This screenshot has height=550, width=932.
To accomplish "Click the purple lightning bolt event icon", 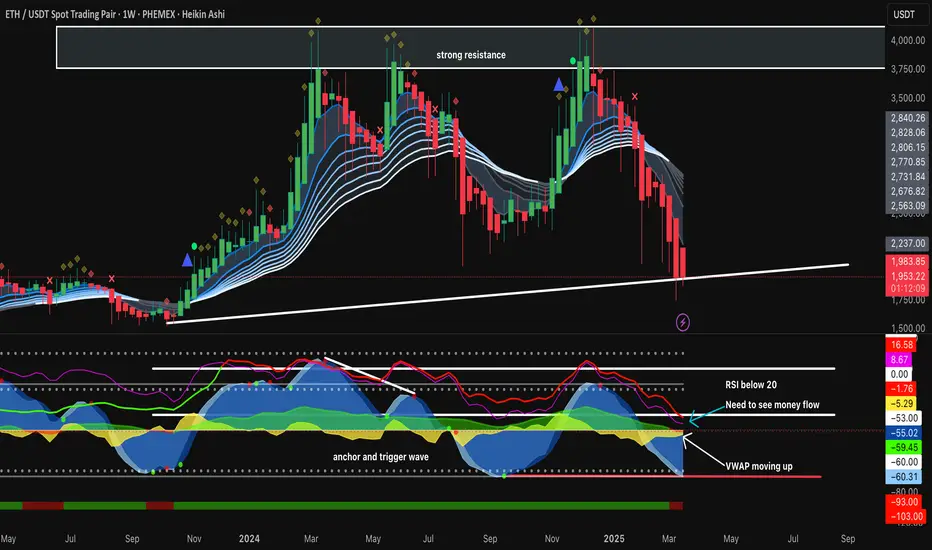I will click(x=682, y=322).
